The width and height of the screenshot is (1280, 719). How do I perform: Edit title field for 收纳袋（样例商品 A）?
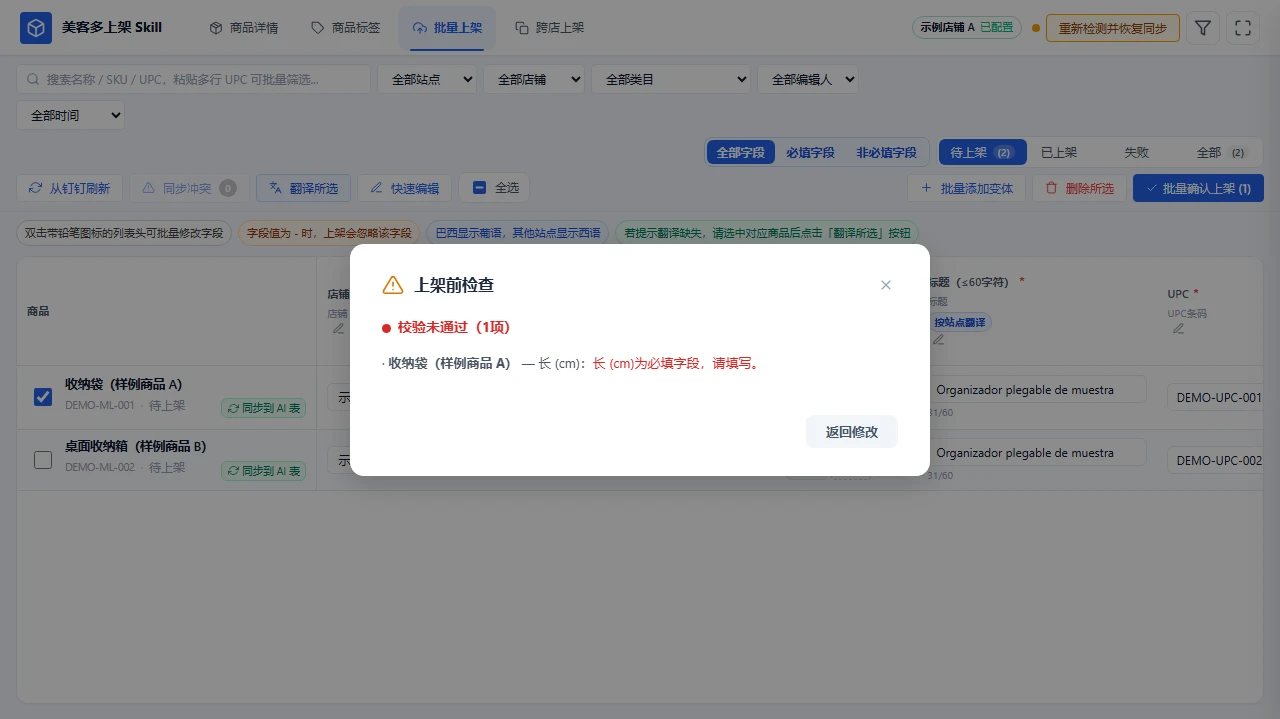(1036, 389)
